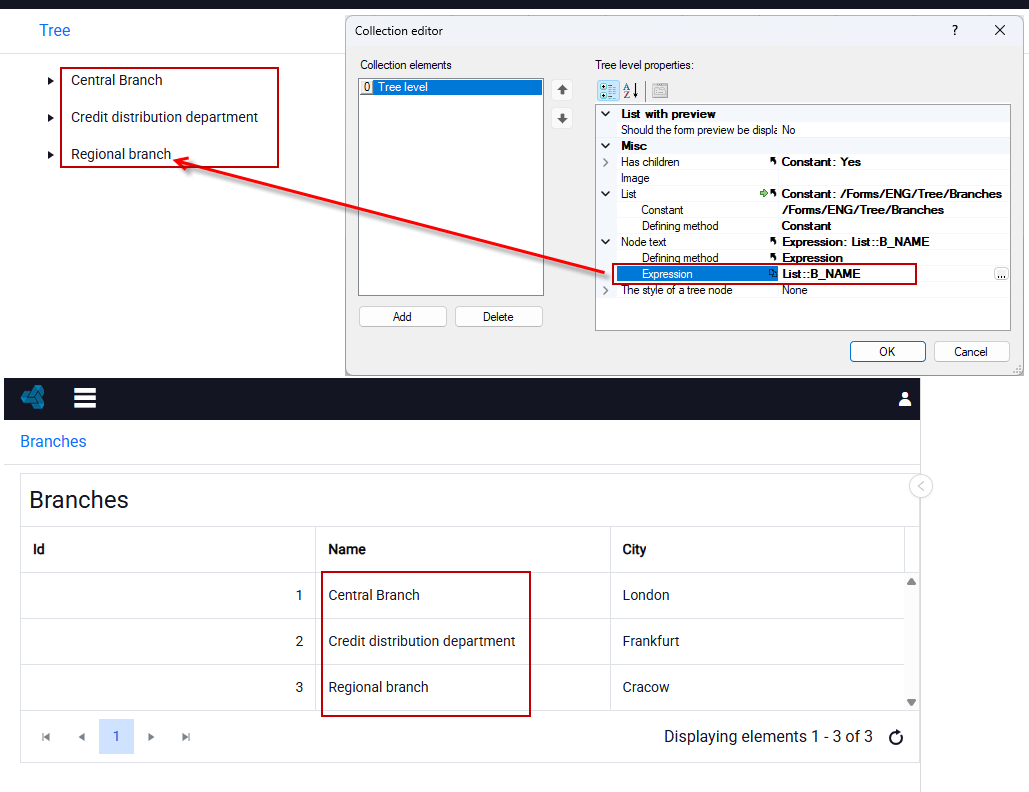This screenshot has height=792, width=1029.
Task: Open help in Collection editor
Action: 955,30
